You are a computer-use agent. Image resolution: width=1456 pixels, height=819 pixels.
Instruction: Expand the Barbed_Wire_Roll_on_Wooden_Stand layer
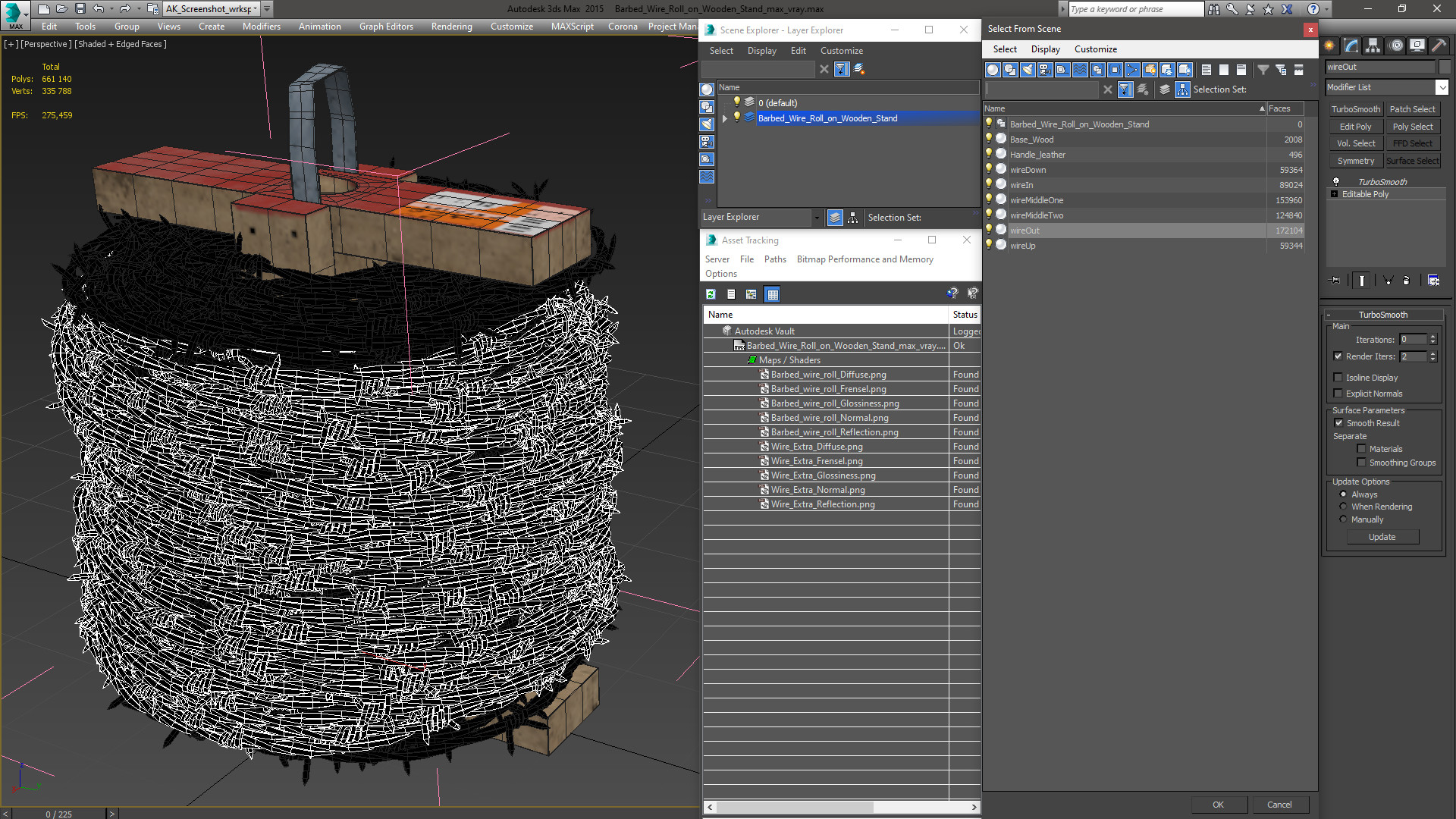coord(725,118)
